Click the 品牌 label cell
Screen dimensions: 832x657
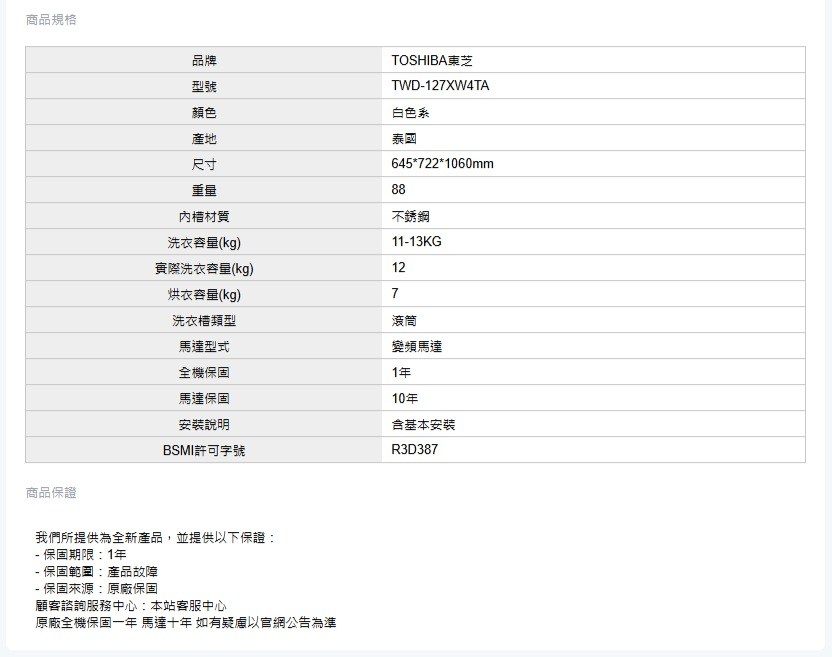point(204,60)
